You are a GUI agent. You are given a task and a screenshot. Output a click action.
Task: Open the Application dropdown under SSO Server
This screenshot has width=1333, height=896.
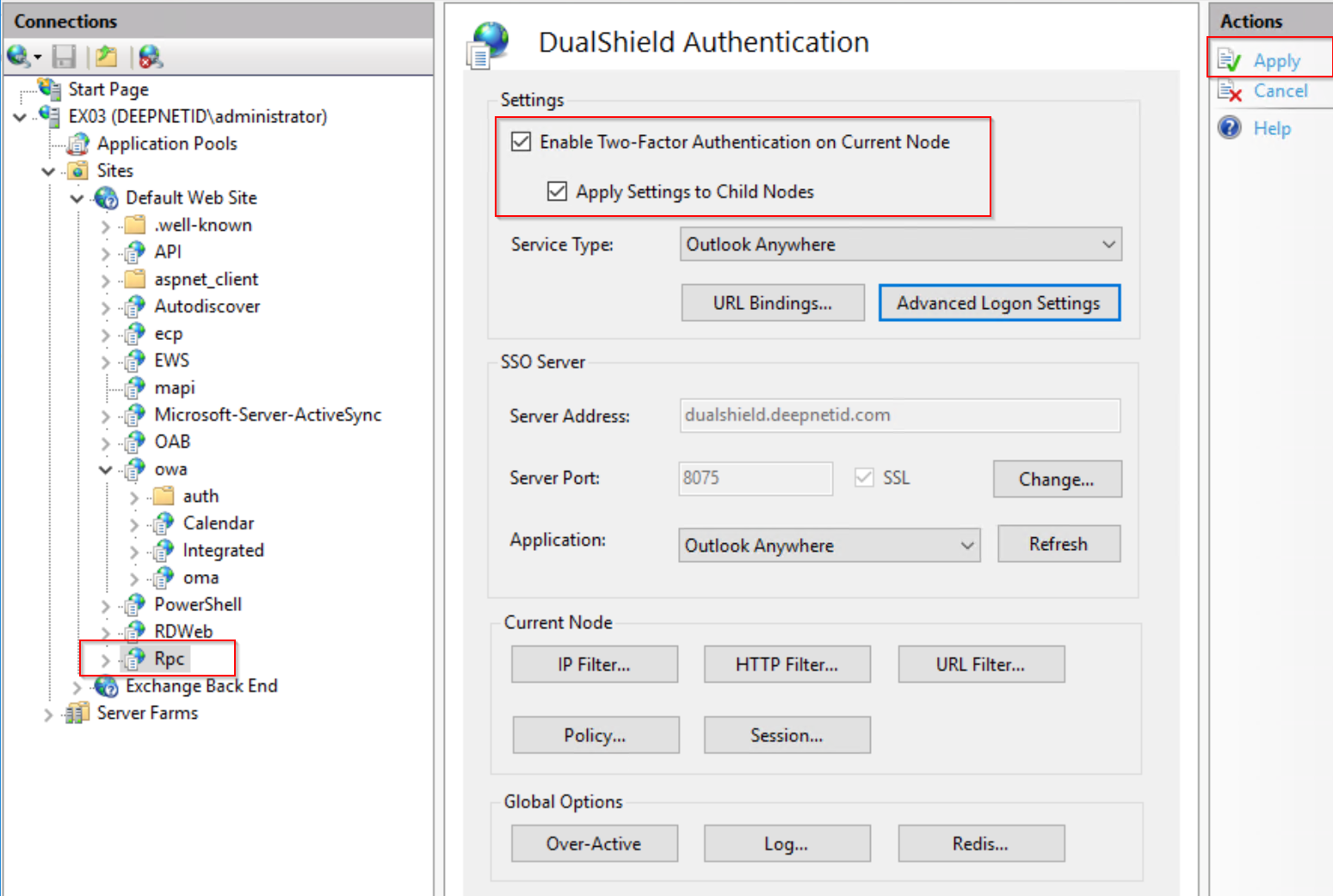pos(829,546)
